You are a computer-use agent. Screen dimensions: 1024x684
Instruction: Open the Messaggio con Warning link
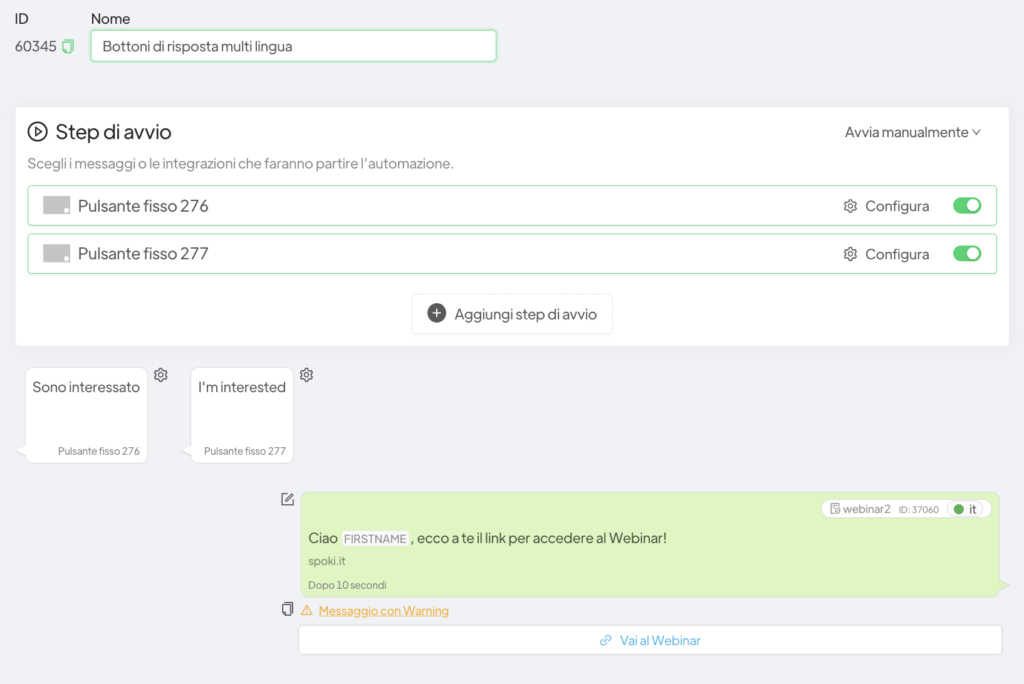point(383,611)
